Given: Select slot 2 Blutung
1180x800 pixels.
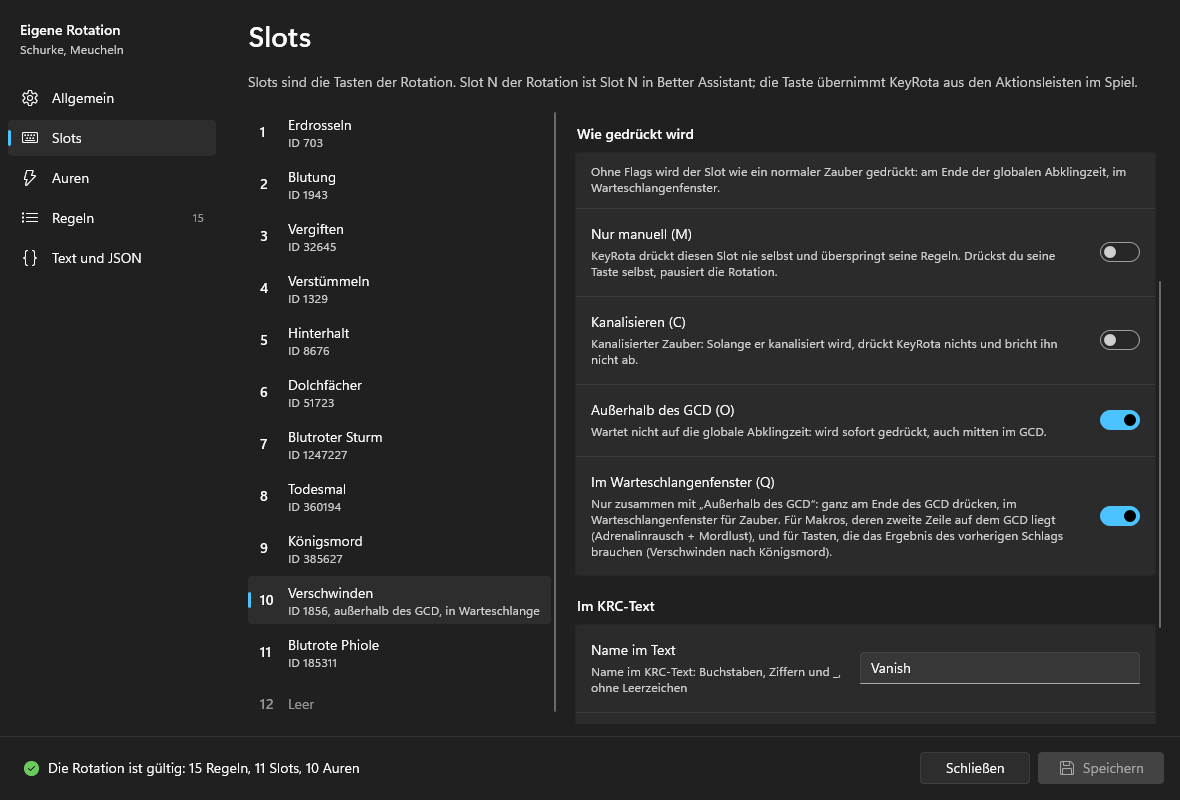Looking at the screenshot, I should pyautogui.click(x=399, y=185).
